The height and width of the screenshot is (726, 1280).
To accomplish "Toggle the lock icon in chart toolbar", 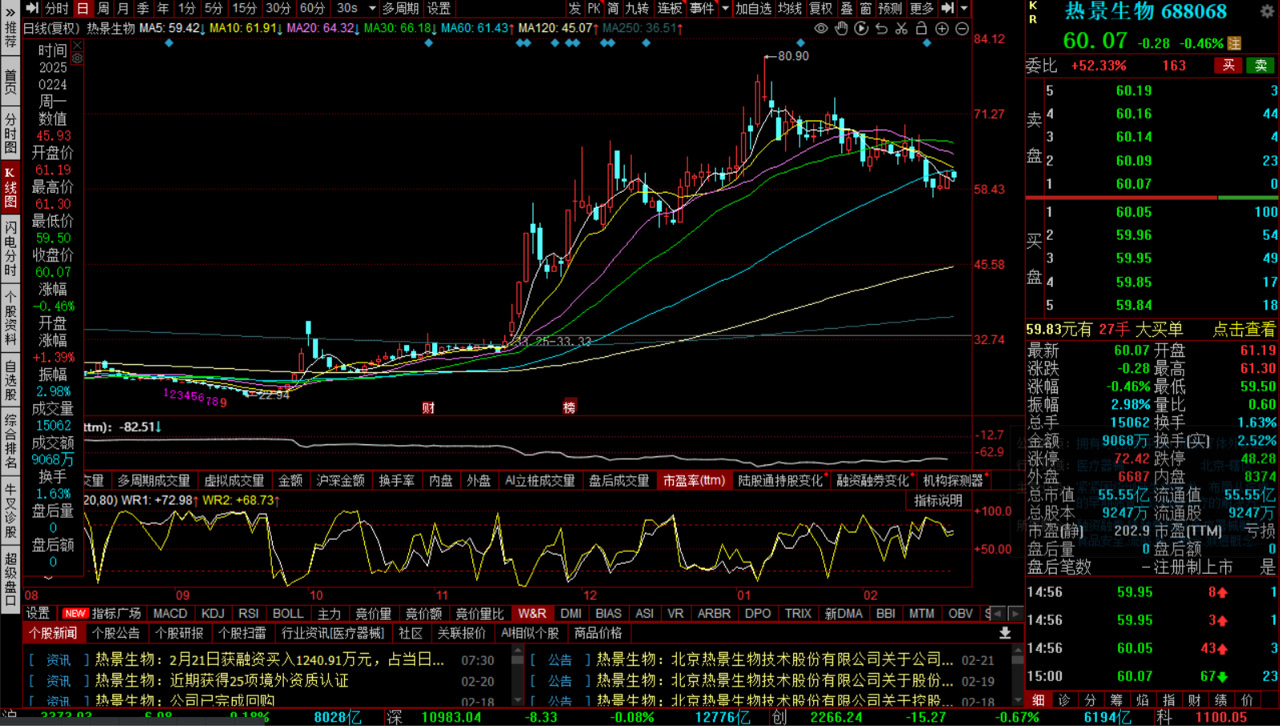I will tap(921, 28).
